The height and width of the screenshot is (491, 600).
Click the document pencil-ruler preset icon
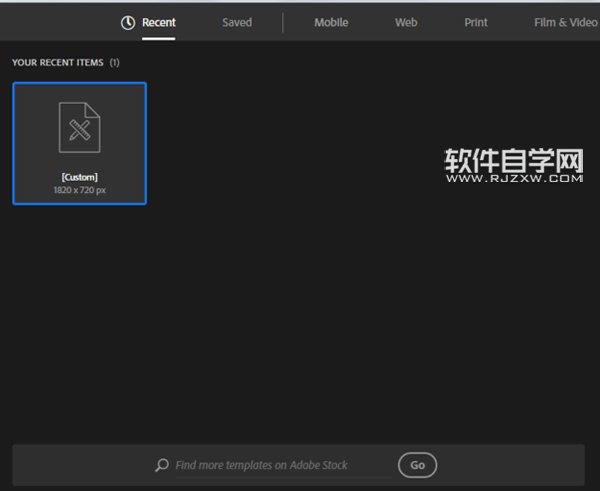[79, 128]
